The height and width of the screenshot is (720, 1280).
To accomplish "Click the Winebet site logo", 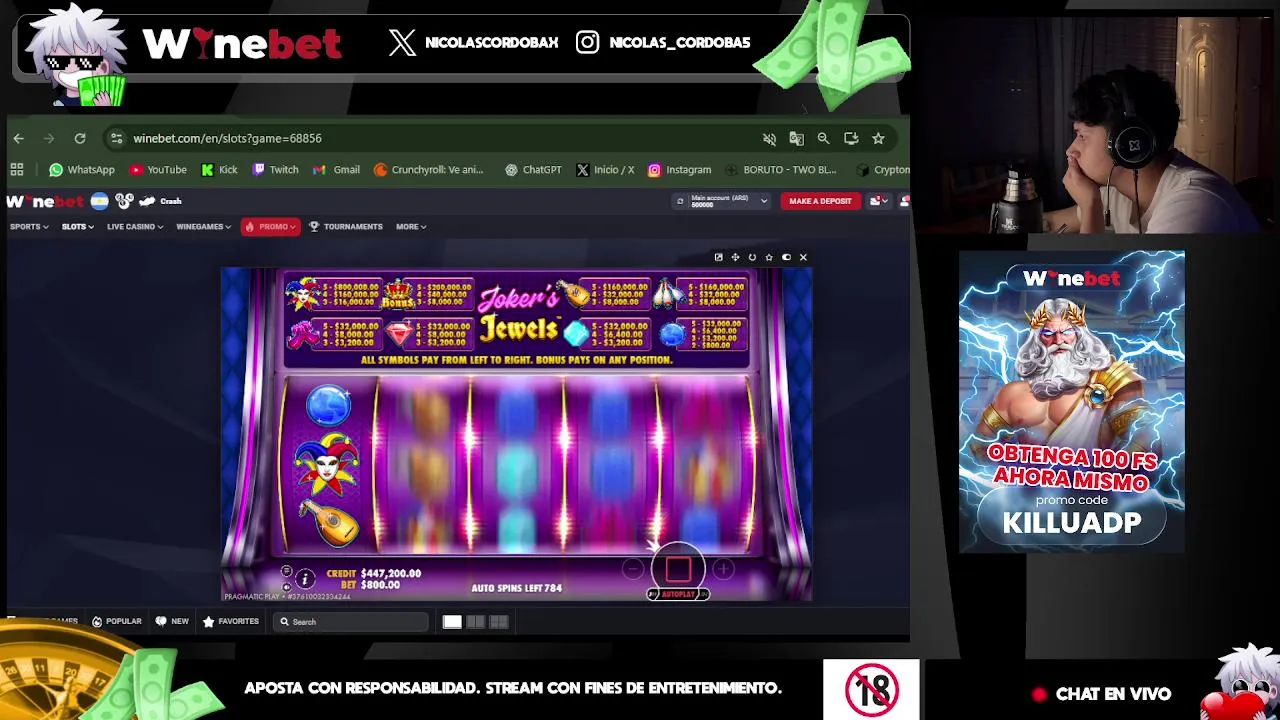I will coord(45,201).
